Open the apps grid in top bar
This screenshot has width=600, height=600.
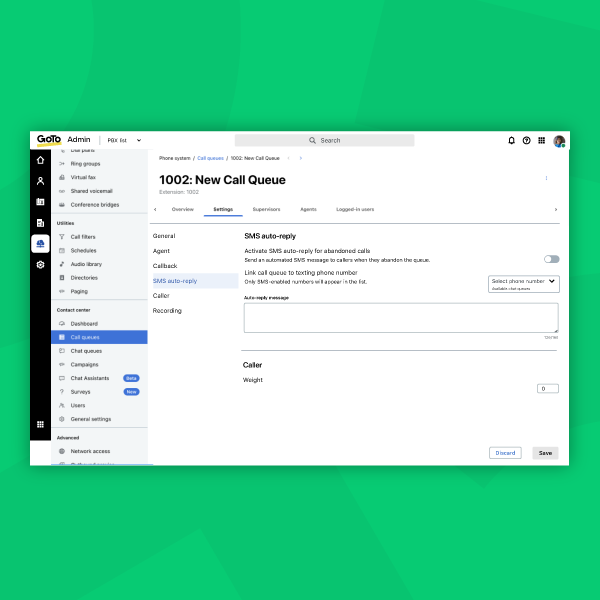pyautogui.click(x=541, y=141)
